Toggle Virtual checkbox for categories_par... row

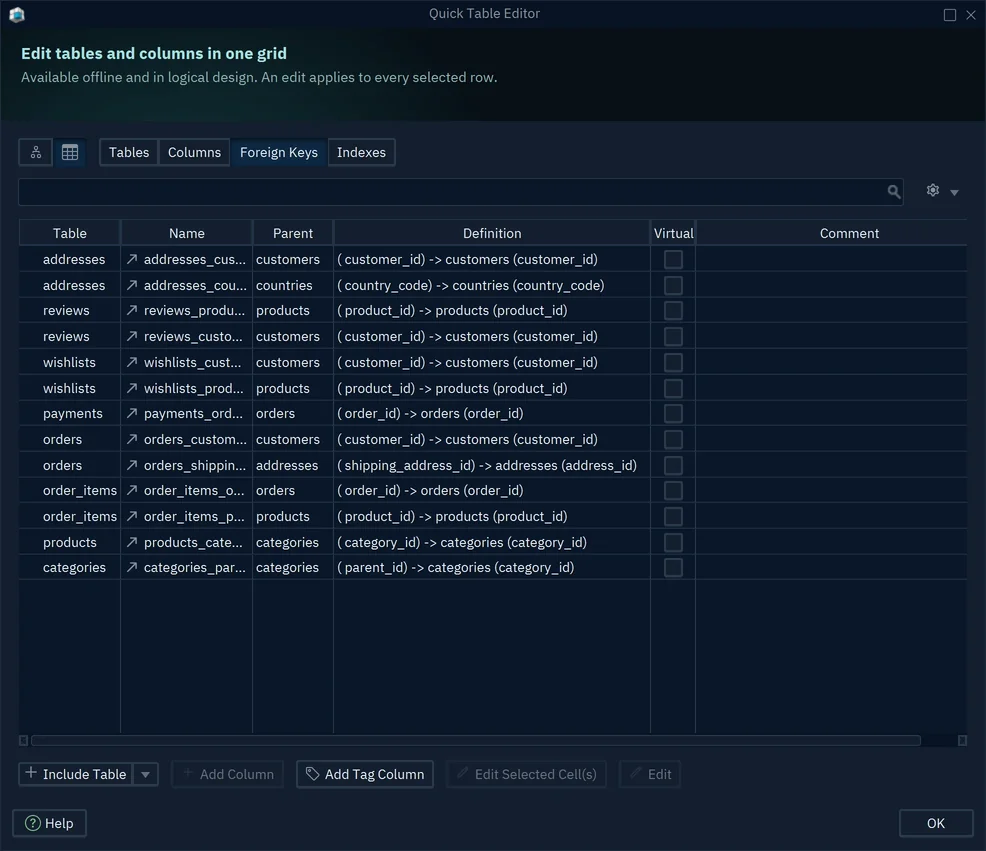(x=673, y=567)
